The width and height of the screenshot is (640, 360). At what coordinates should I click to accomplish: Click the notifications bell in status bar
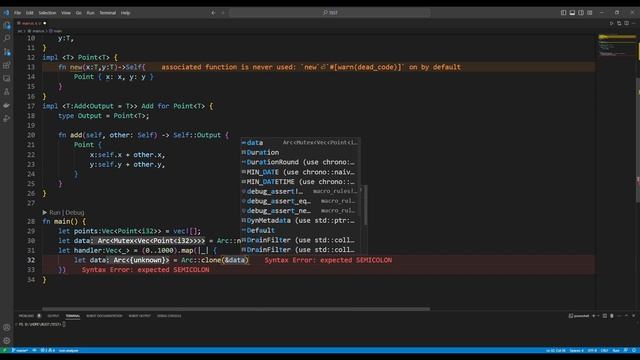click(634, 350)
